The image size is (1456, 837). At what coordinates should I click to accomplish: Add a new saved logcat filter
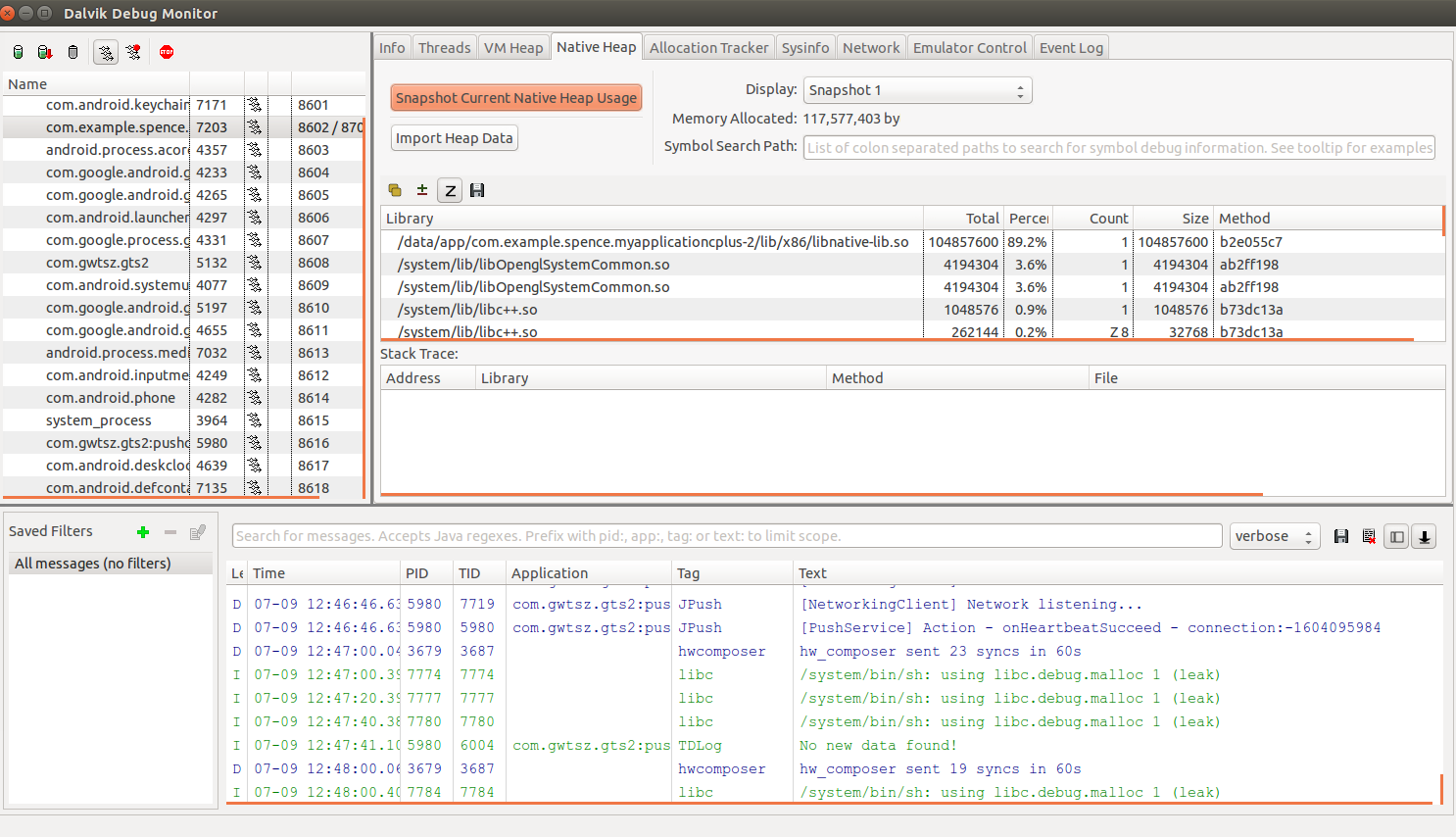[143, 532]
